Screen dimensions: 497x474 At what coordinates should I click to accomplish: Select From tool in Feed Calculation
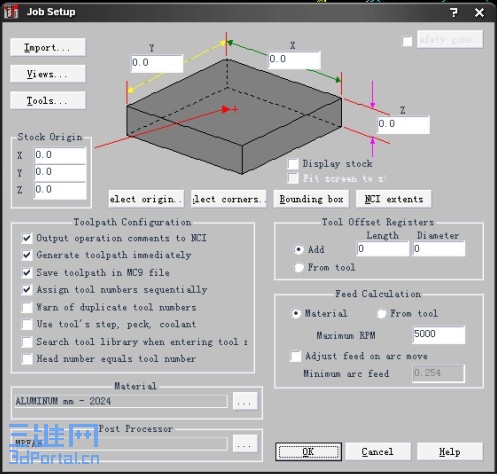click(x=381, y=314)
